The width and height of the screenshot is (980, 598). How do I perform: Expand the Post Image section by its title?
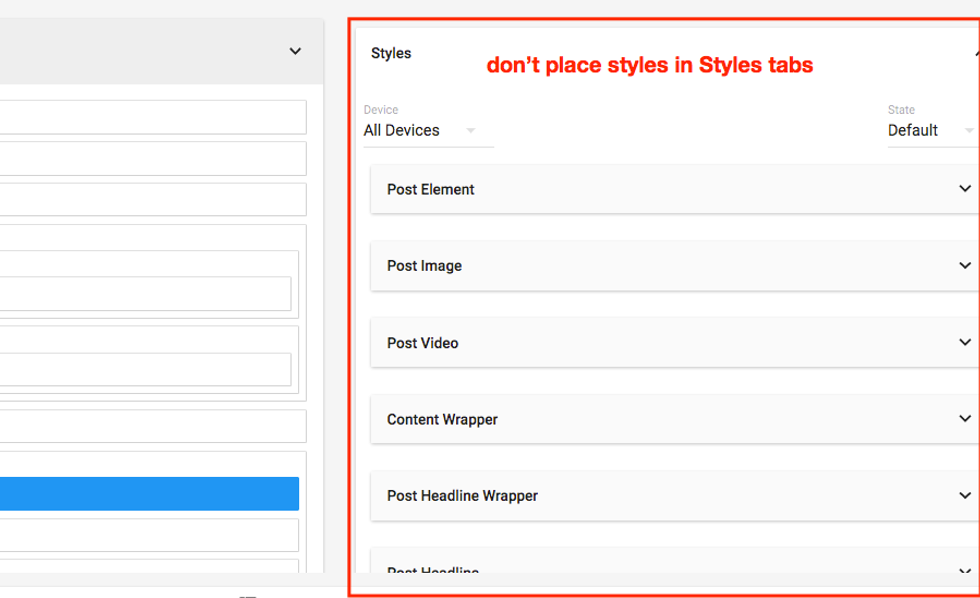tap(424, 266)
